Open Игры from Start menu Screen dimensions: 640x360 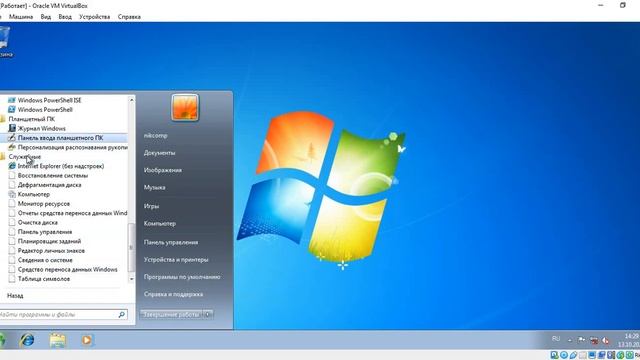pos(151,206)
